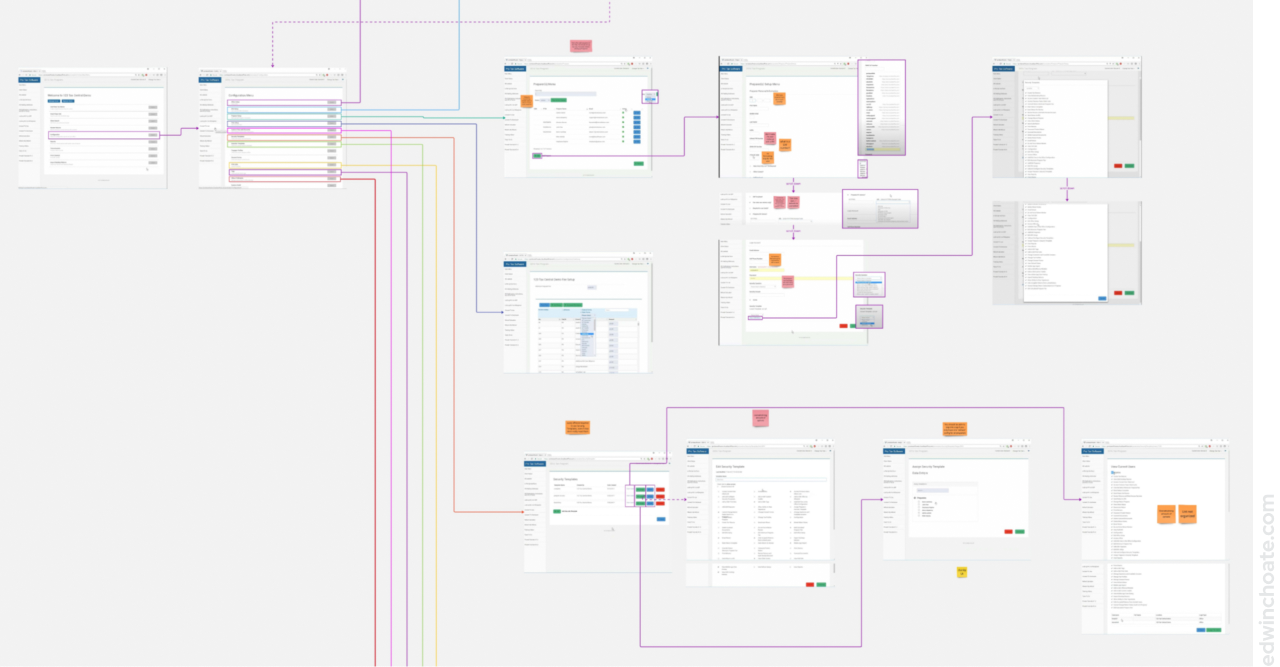The width and height of the screenshot is (1280, 667).
Task: Select the left orange sticky in View Current Users
Action: 1166,513
